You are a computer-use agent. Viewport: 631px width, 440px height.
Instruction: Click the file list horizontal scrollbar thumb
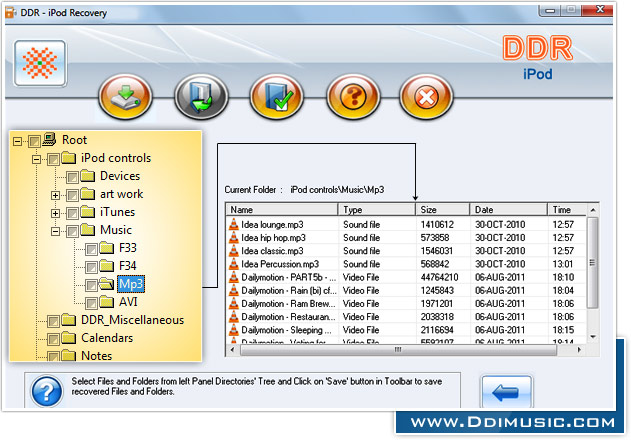[x=398, y=350]
